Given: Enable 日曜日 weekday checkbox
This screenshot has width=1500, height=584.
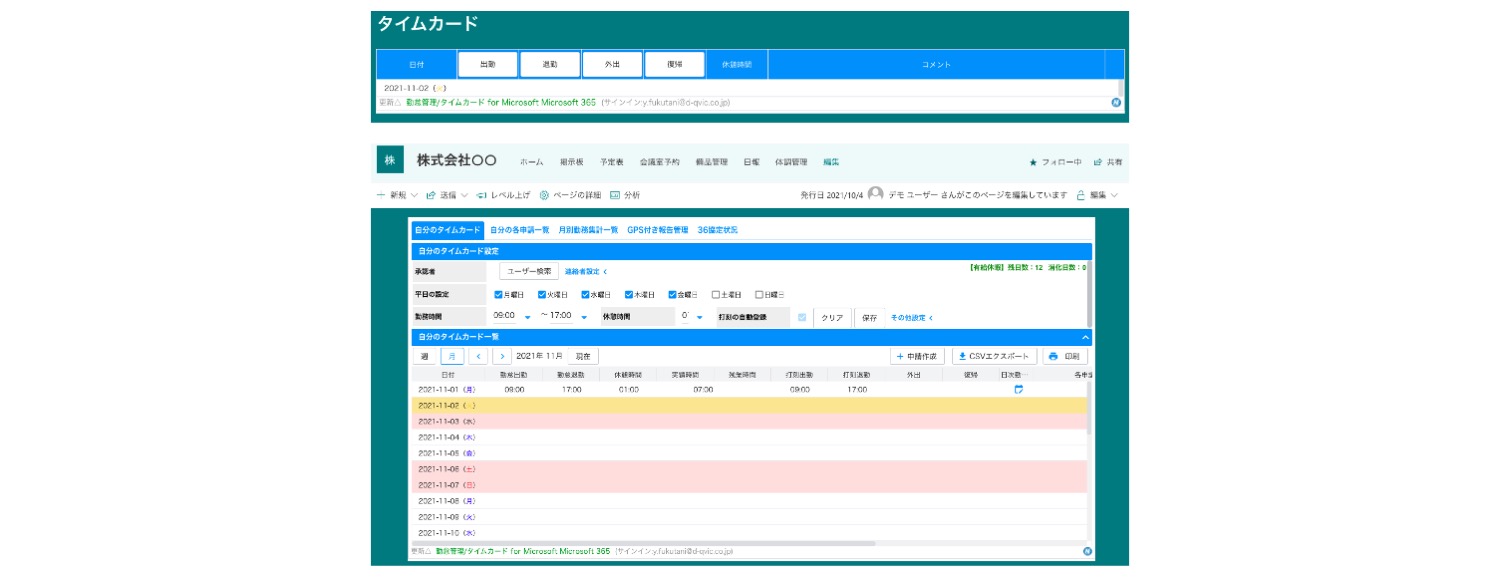Looking at the screenshot, I should click(x=759, y=295).
